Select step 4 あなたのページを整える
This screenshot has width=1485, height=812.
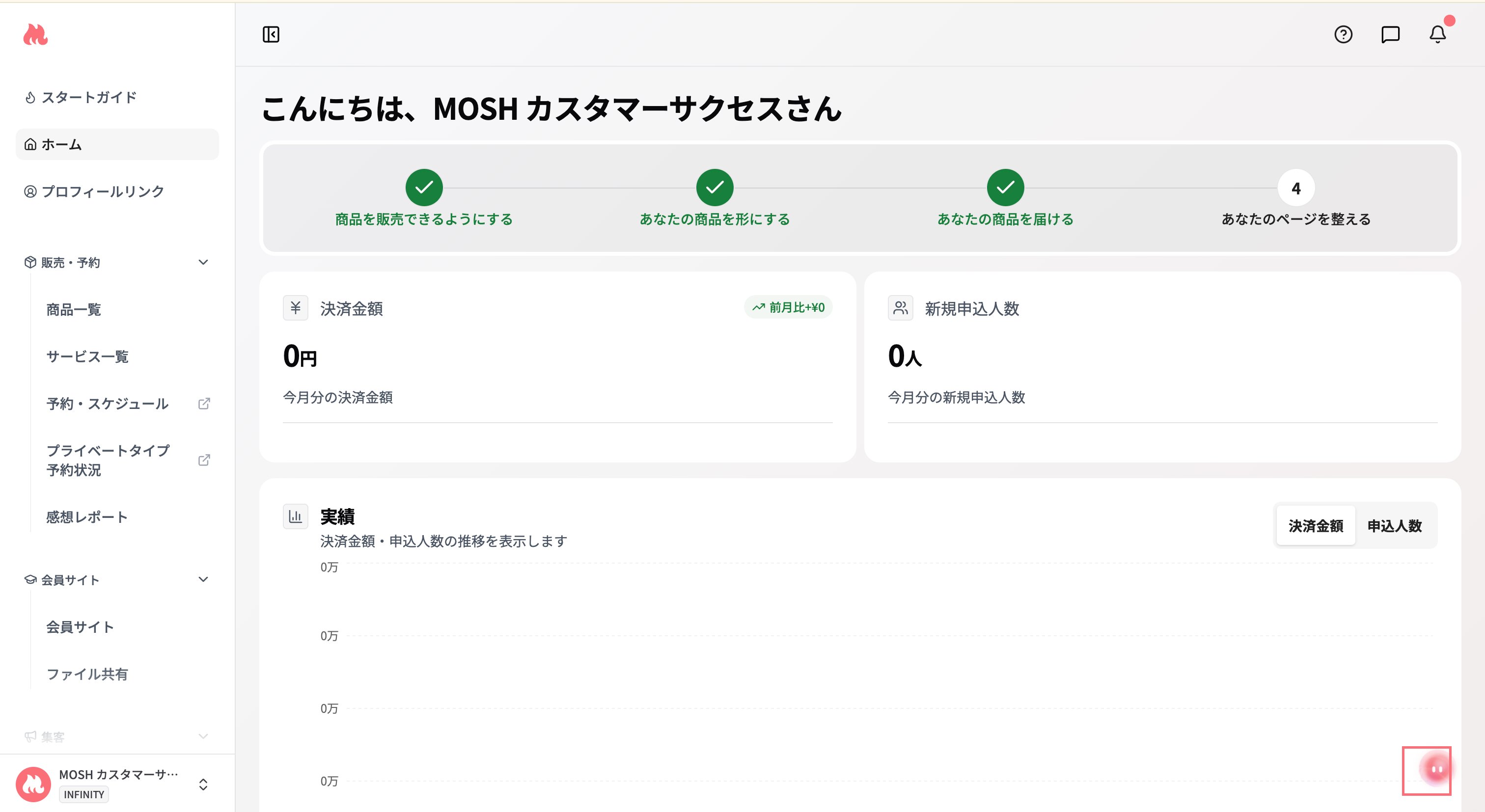(1296, 188)
